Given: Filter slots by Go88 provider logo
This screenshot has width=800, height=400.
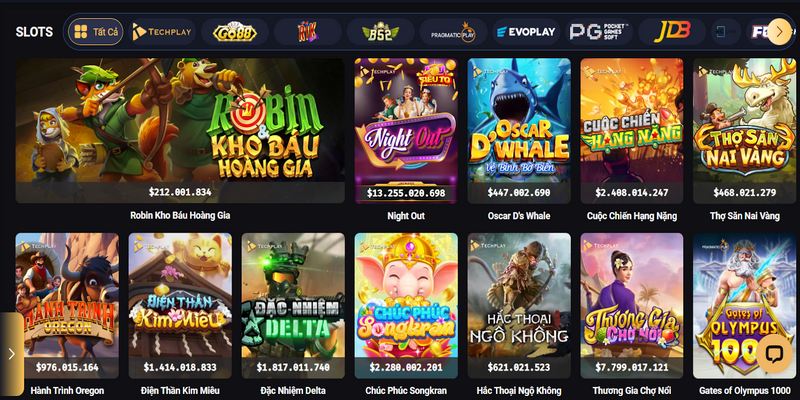Looking at the screenshot, I should click(x=235, y=32).
